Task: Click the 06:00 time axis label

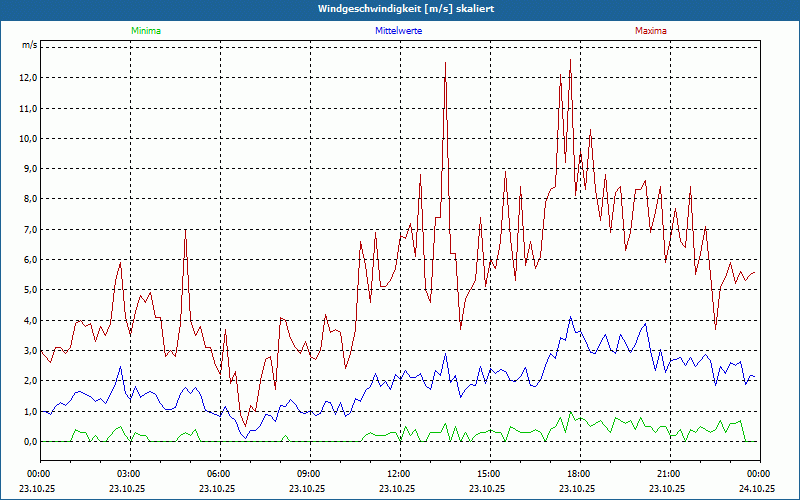Action: click(219, 474)
